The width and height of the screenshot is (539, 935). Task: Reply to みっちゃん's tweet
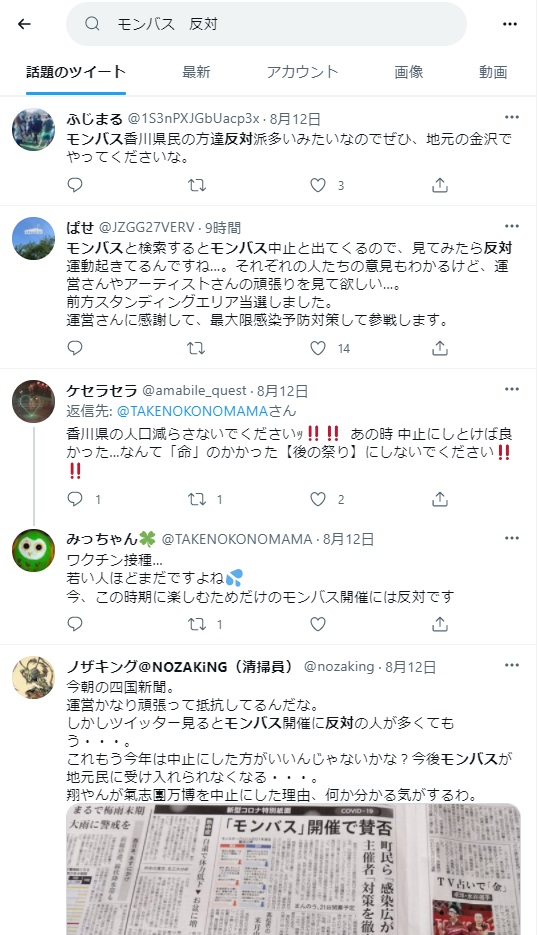pos(75,624)
